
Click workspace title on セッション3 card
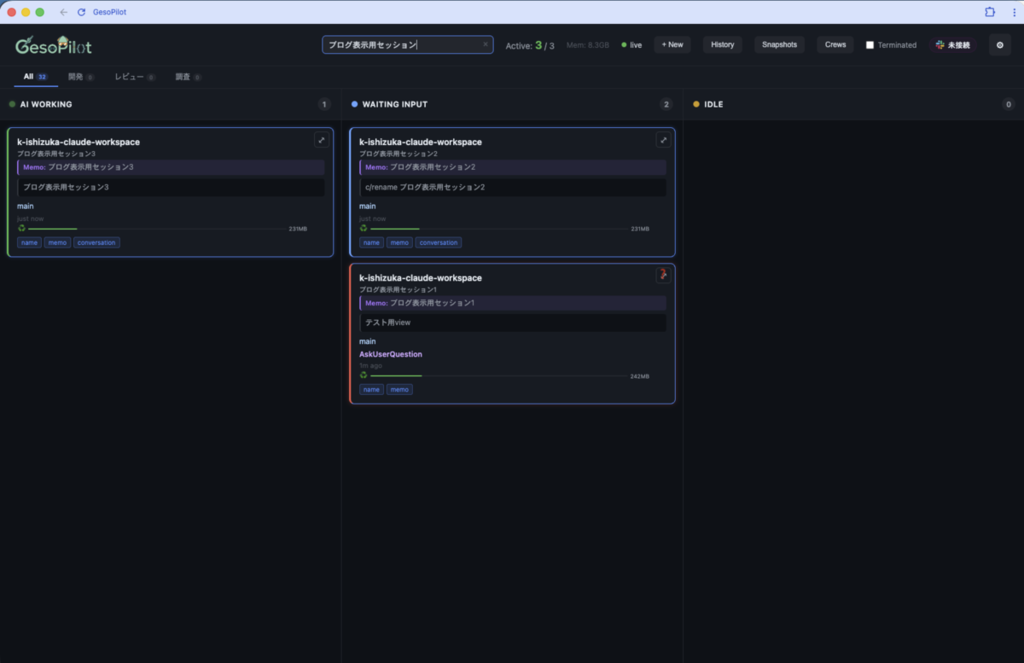[78, 142]
